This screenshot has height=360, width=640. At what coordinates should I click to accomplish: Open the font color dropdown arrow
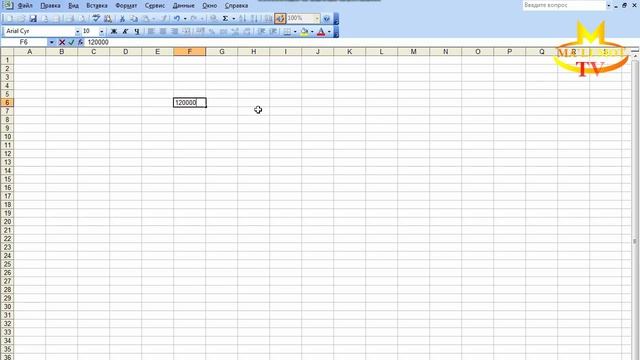pyautogui.click(x=329, y=31)
